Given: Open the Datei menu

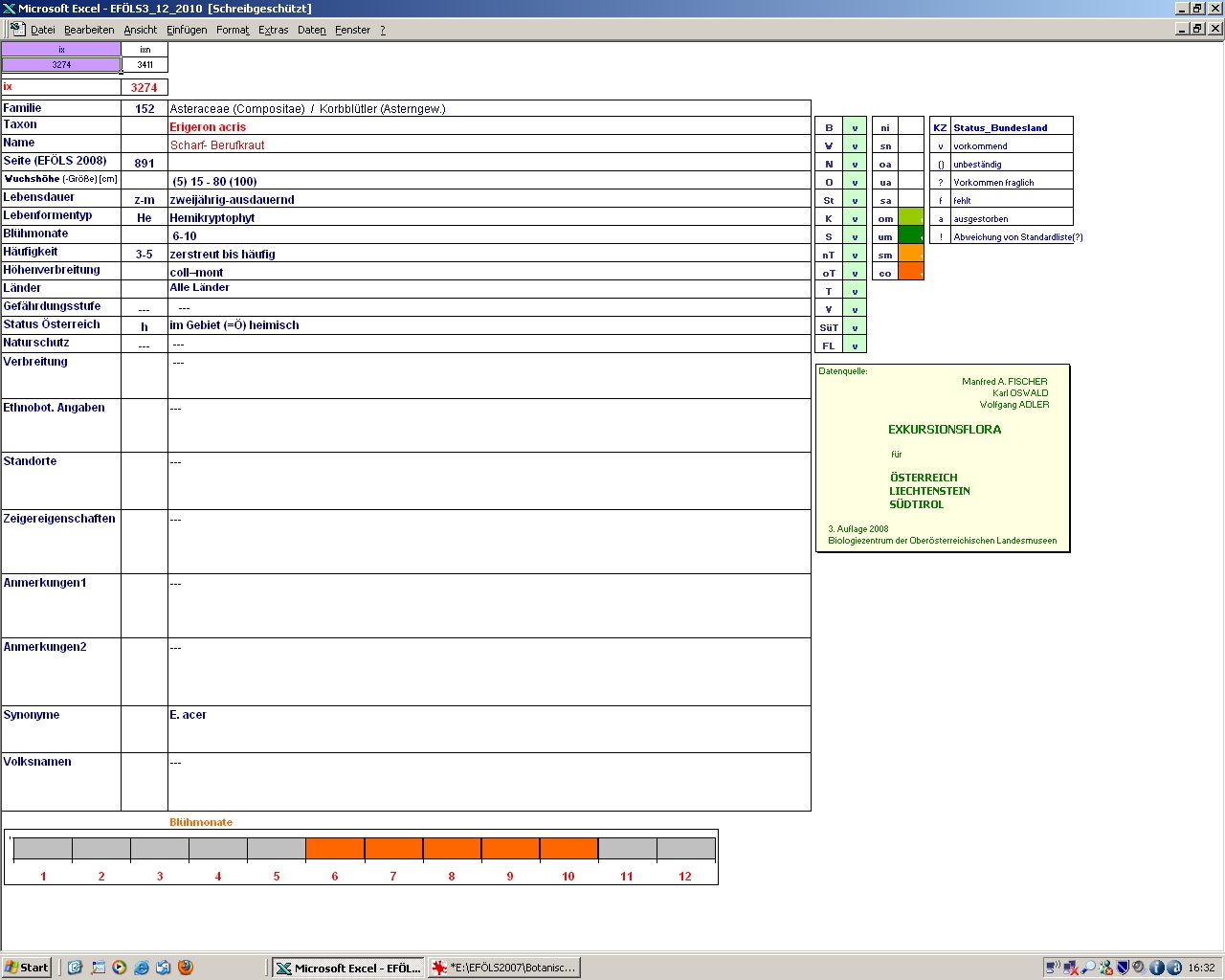Looking at the screenshot, I should (x=43, y=30).
